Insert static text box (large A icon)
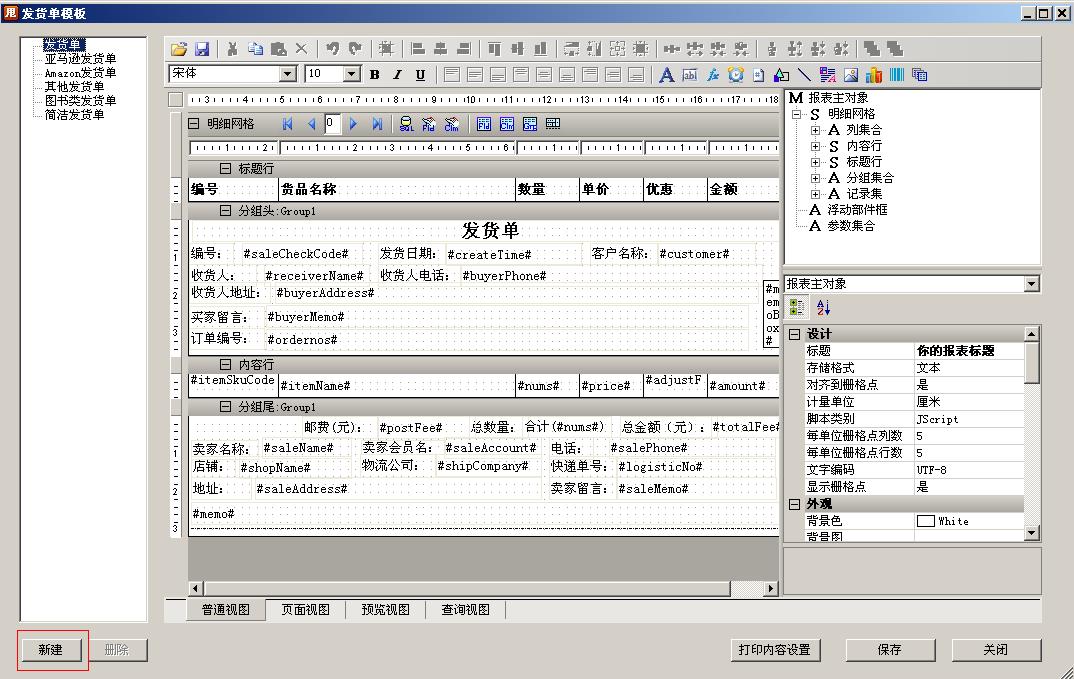 tap(666, 75)
